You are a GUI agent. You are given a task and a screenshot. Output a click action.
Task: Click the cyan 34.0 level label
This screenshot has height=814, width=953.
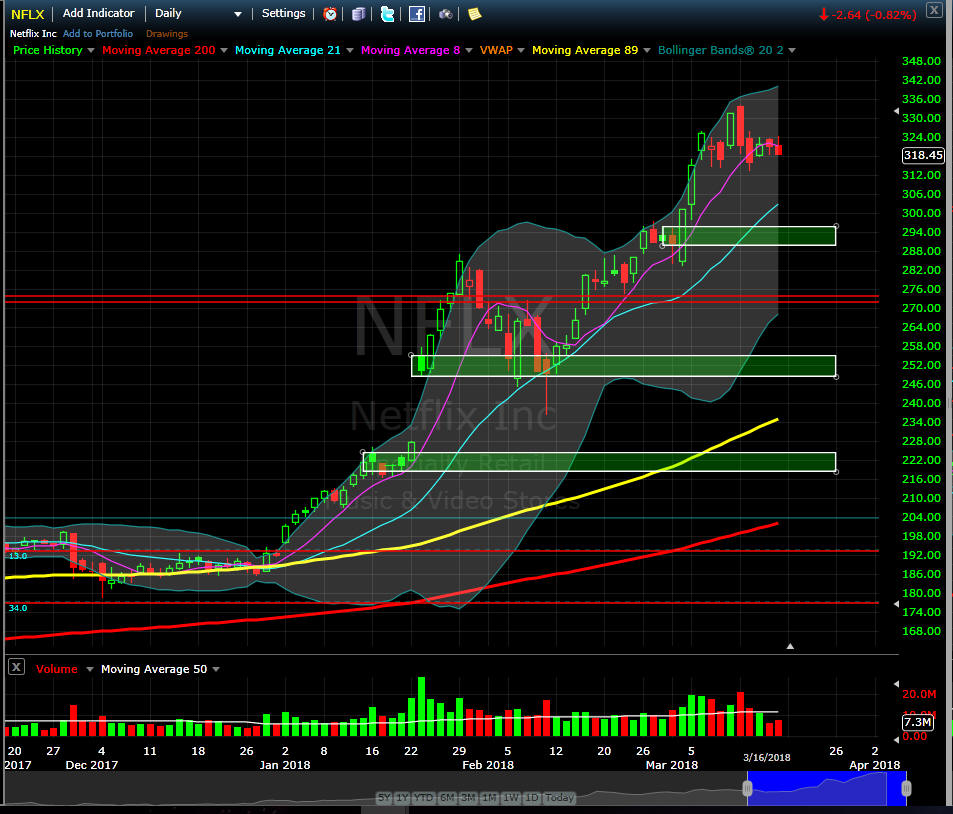pyautogui.click(x=18, y=608)
